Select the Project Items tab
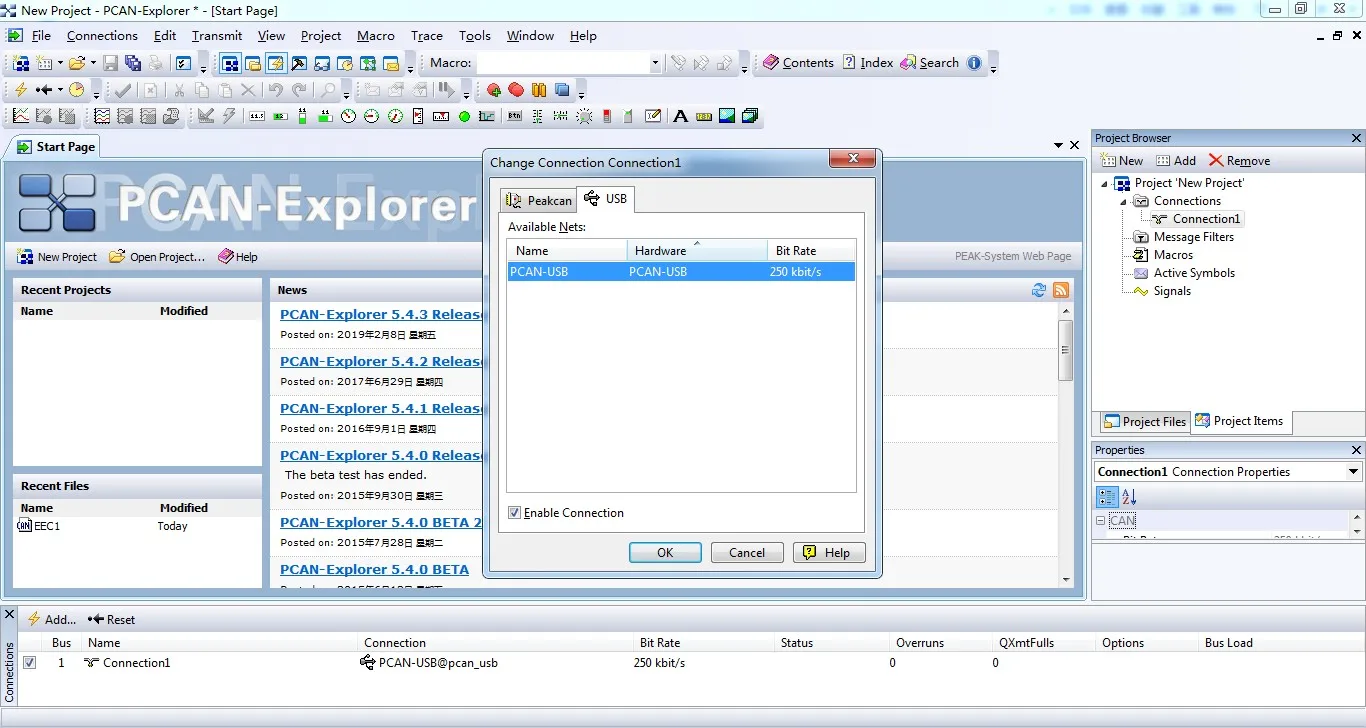This screenshot has width=1366, height=728. [1240, 421]
